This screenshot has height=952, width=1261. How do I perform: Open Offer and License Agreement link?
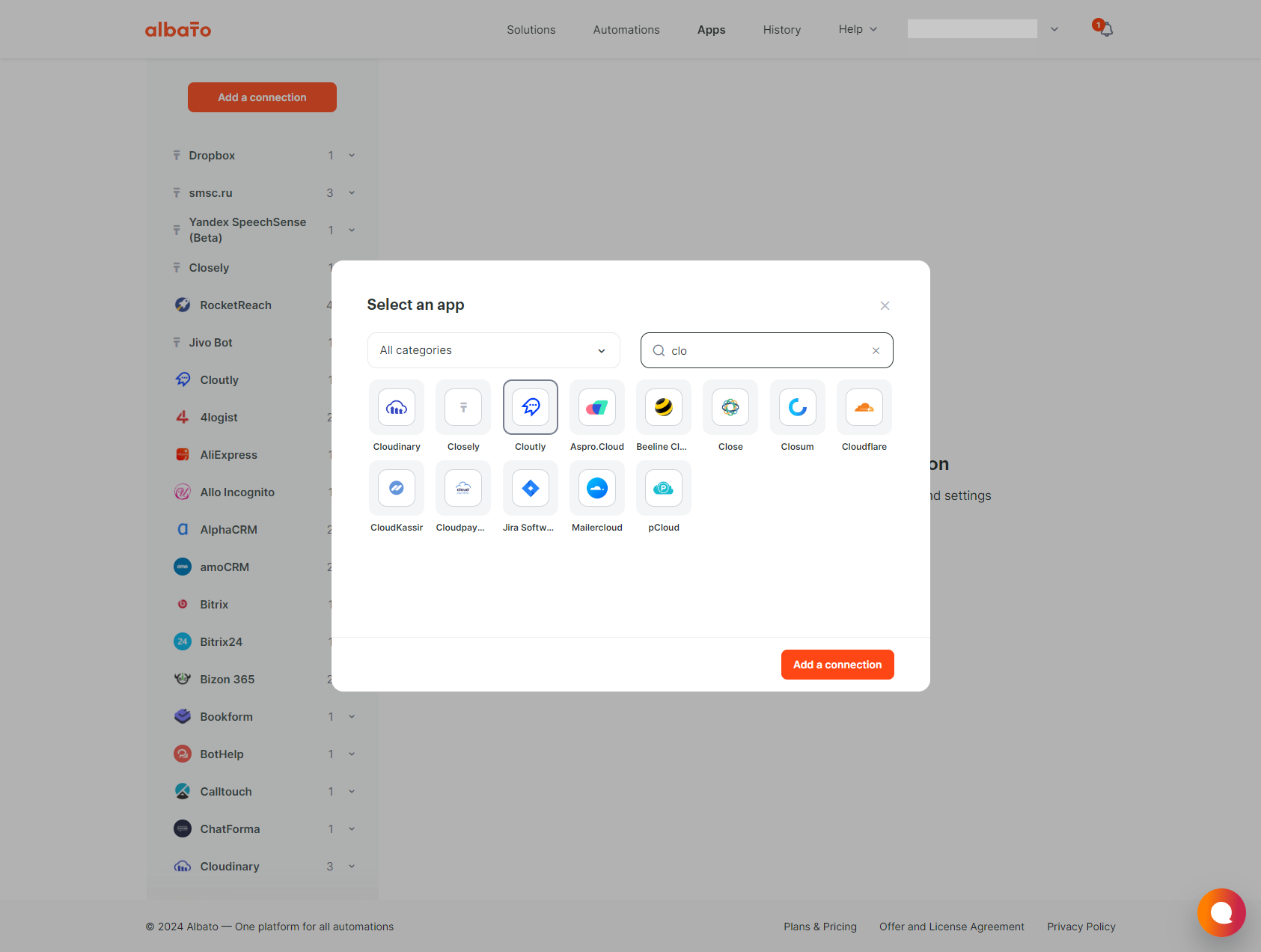(x=952, y=927)
